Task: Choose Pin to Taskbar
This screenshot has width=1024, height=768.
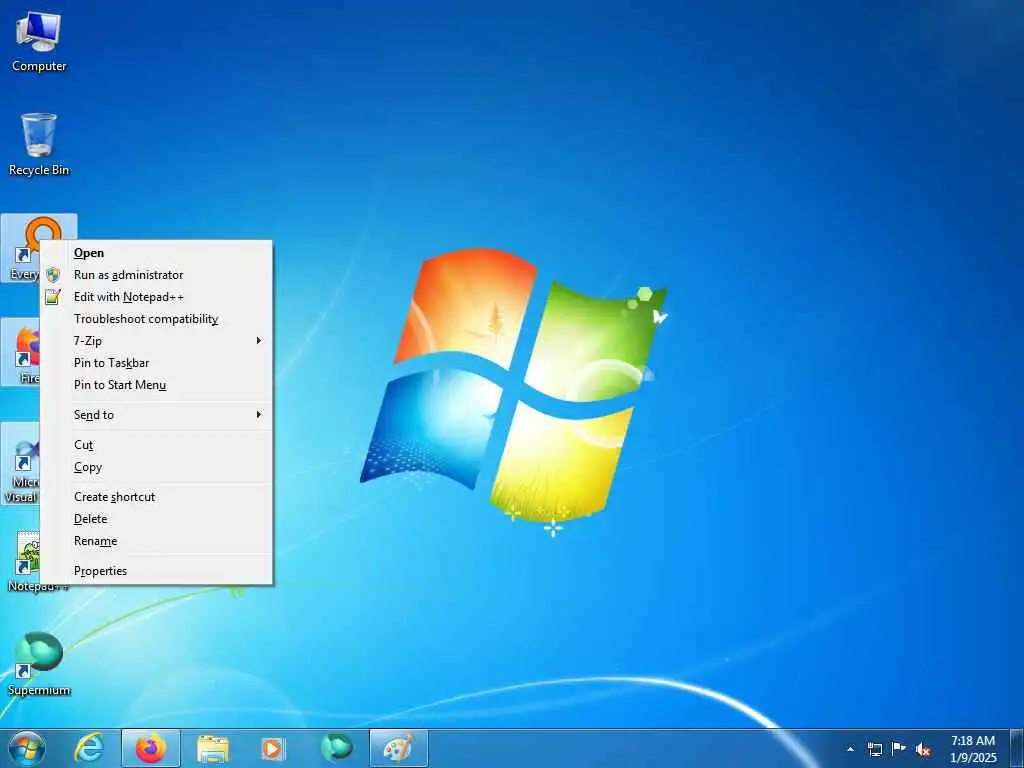Action: pyautogui.click(x=157, y=363)
